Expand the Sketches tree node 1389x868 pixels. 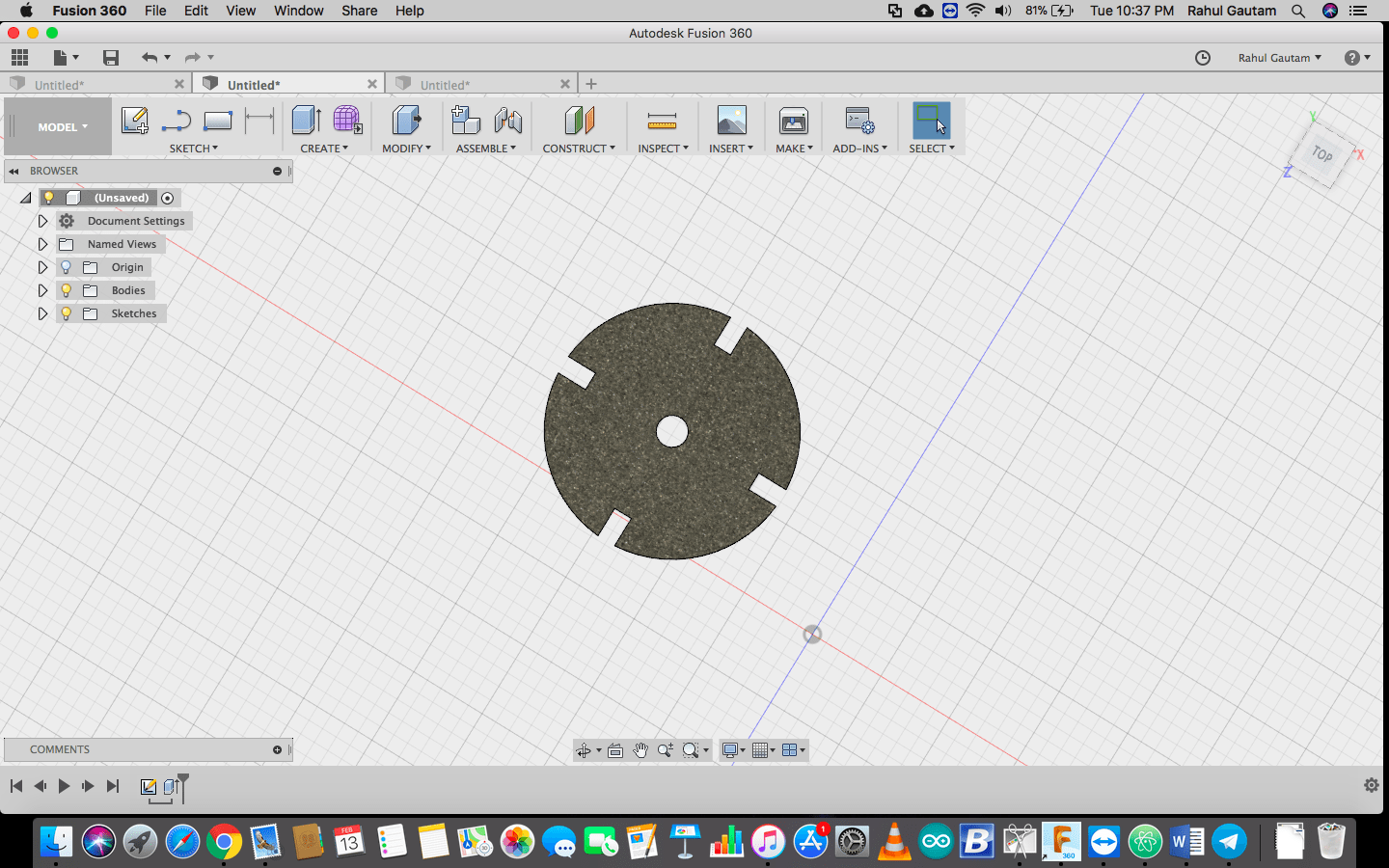42,313
